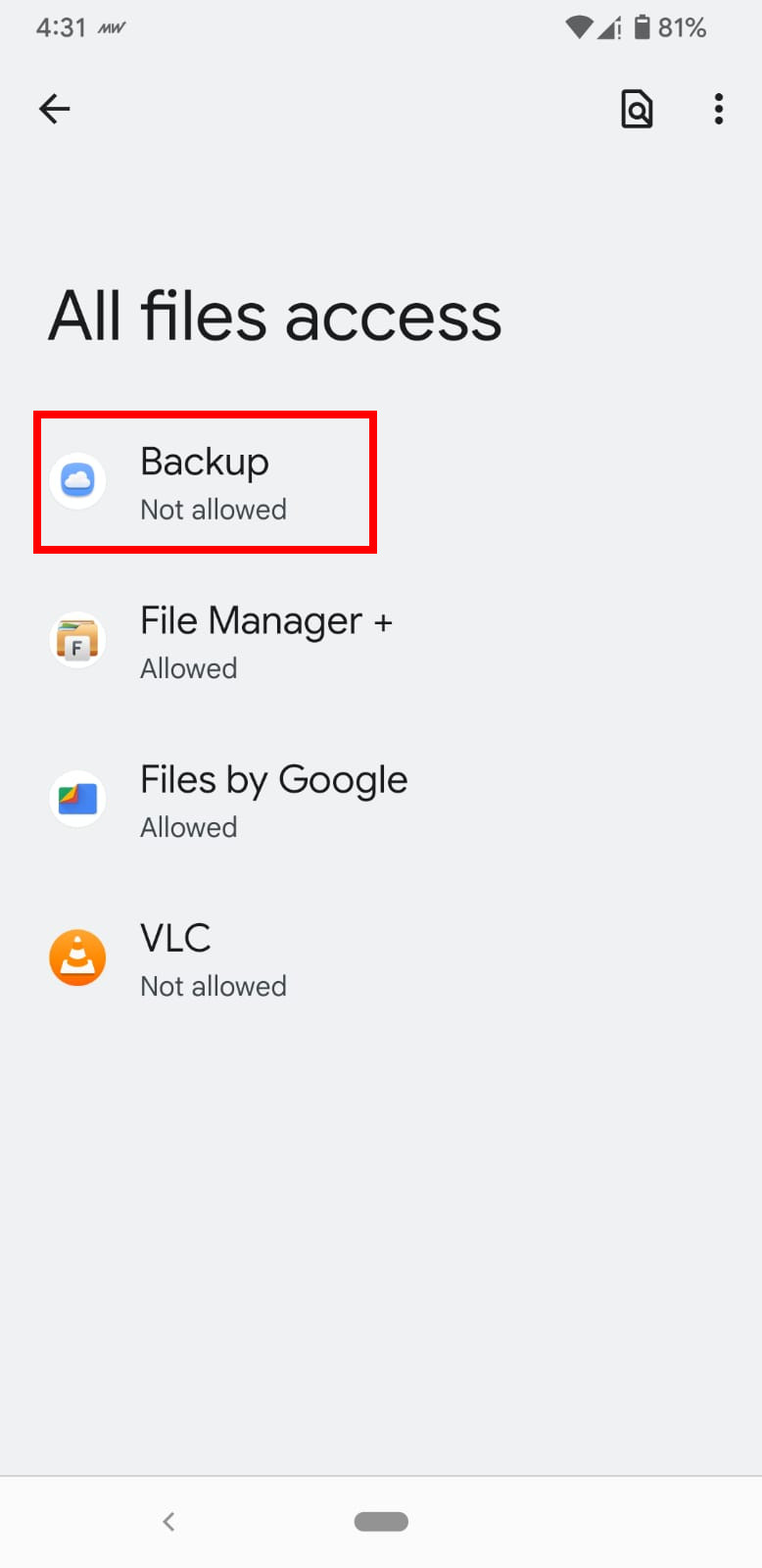Tap the File Manager + app icon

(x=77, y=640)
